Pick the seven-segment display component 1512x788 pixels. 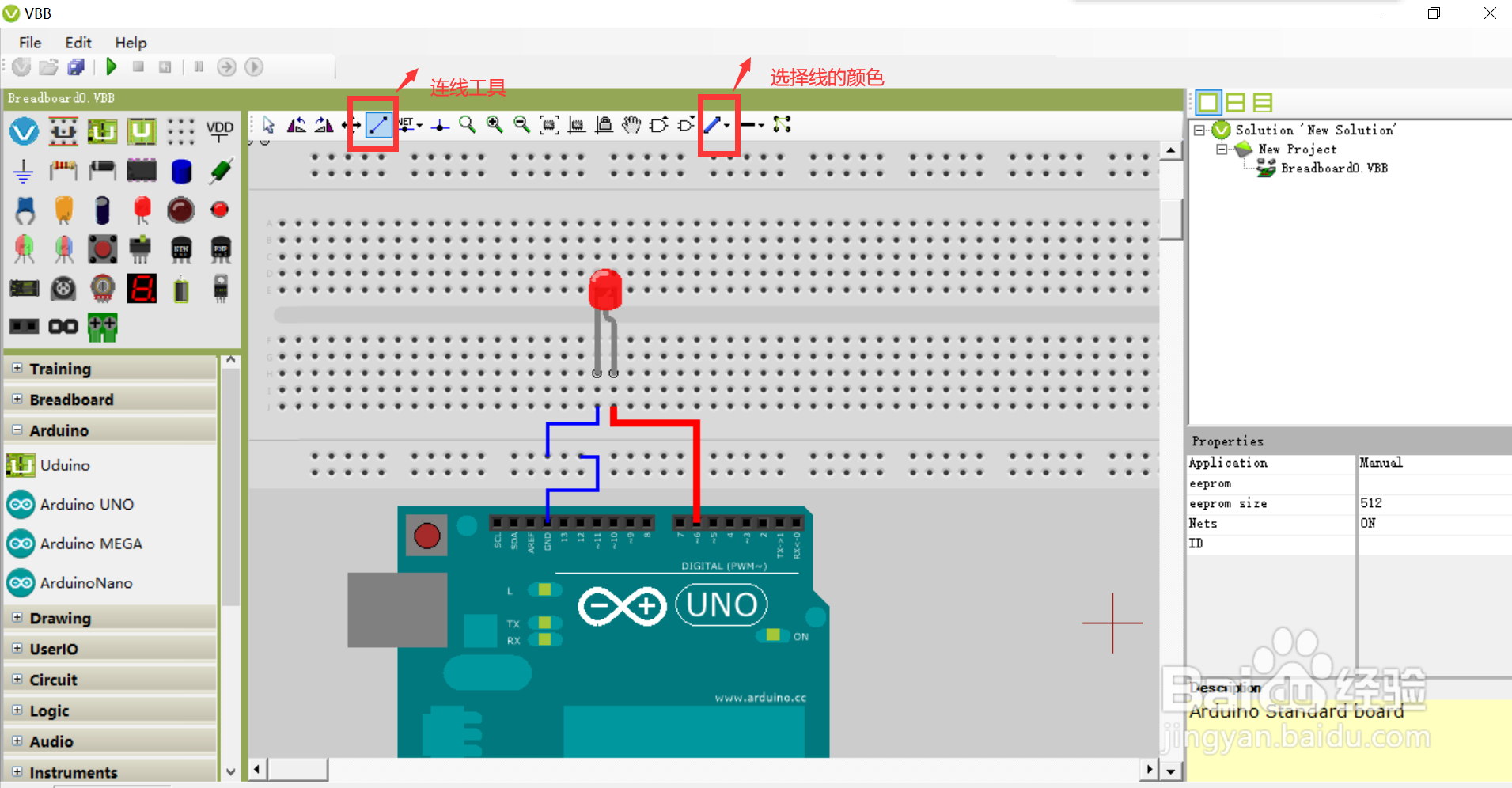click(x=142, y=288)
